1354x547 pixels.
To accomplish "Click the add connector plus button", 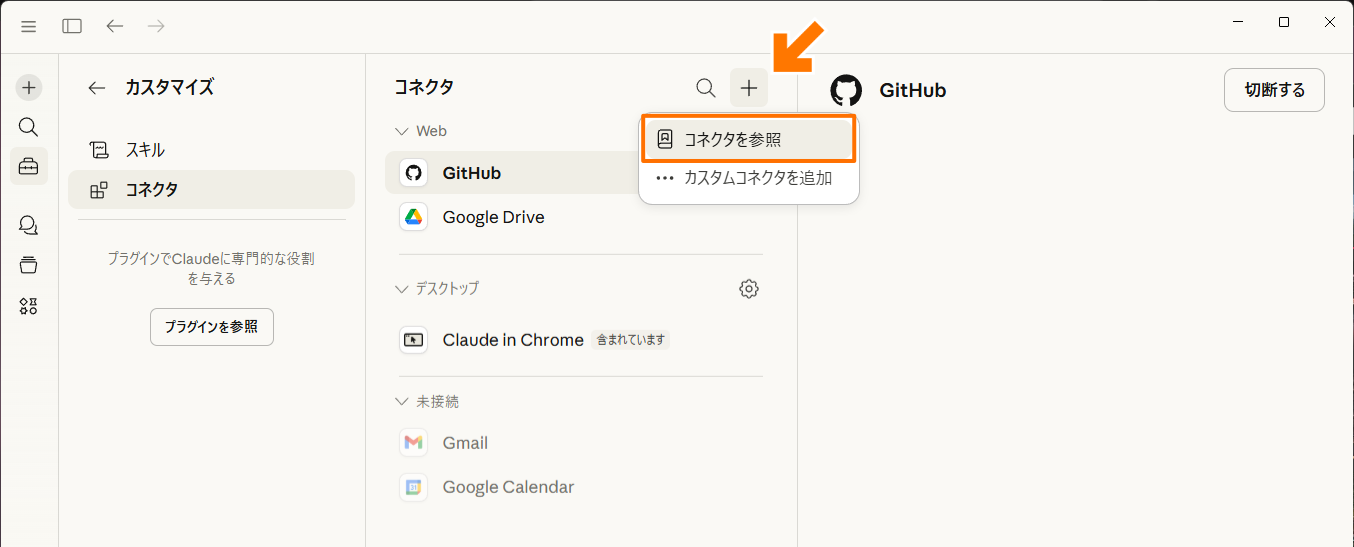I will click(x=749, y=88).
